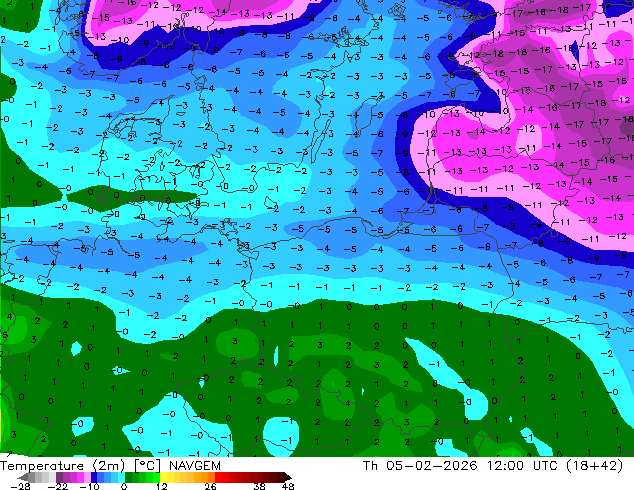634x490 pixels.
Task: Click the bright red swatch above the 26 label
Action: pos(218,477)
